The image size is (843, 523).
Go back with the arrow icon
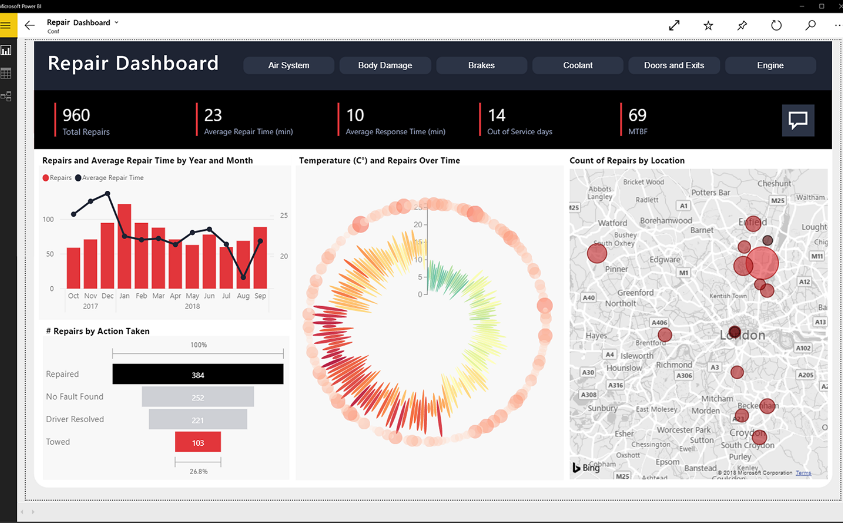point(30,25)
